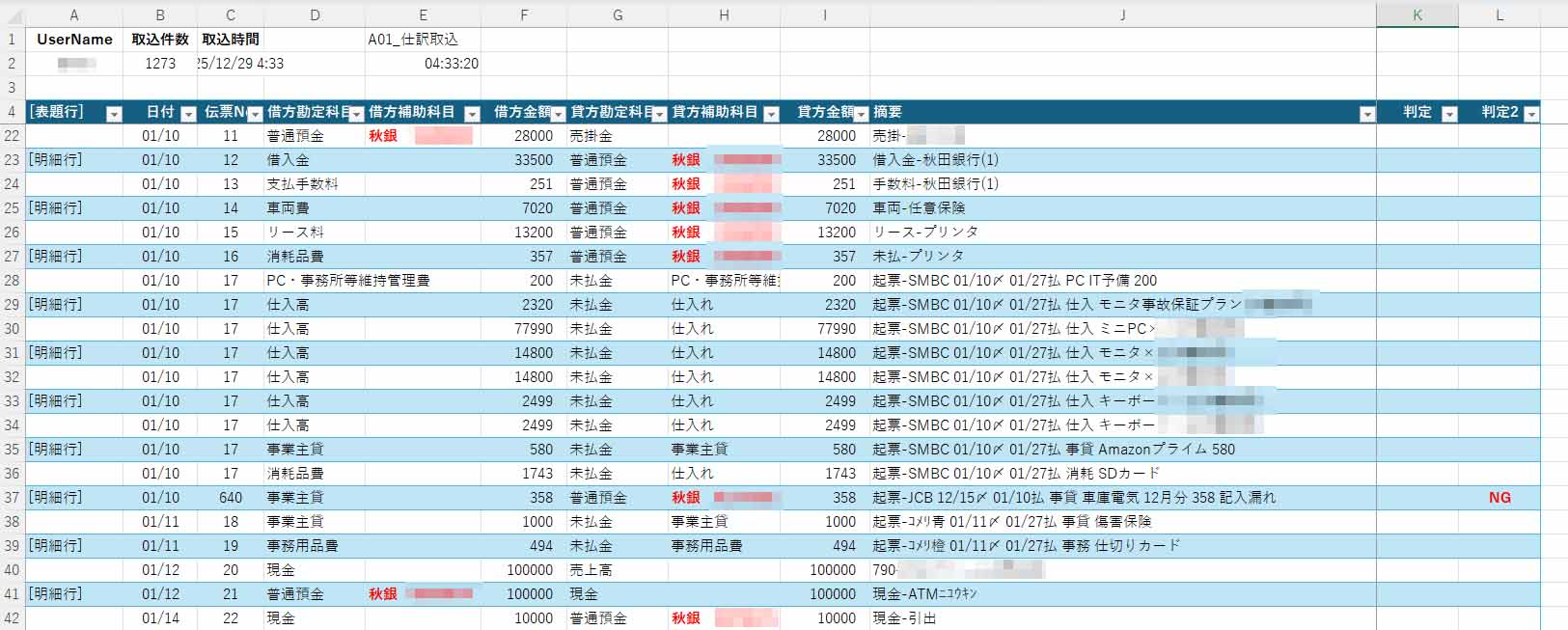Open the 借方補助科目 filter dropdown
The image size is (1568, 630).
[472, 114]
